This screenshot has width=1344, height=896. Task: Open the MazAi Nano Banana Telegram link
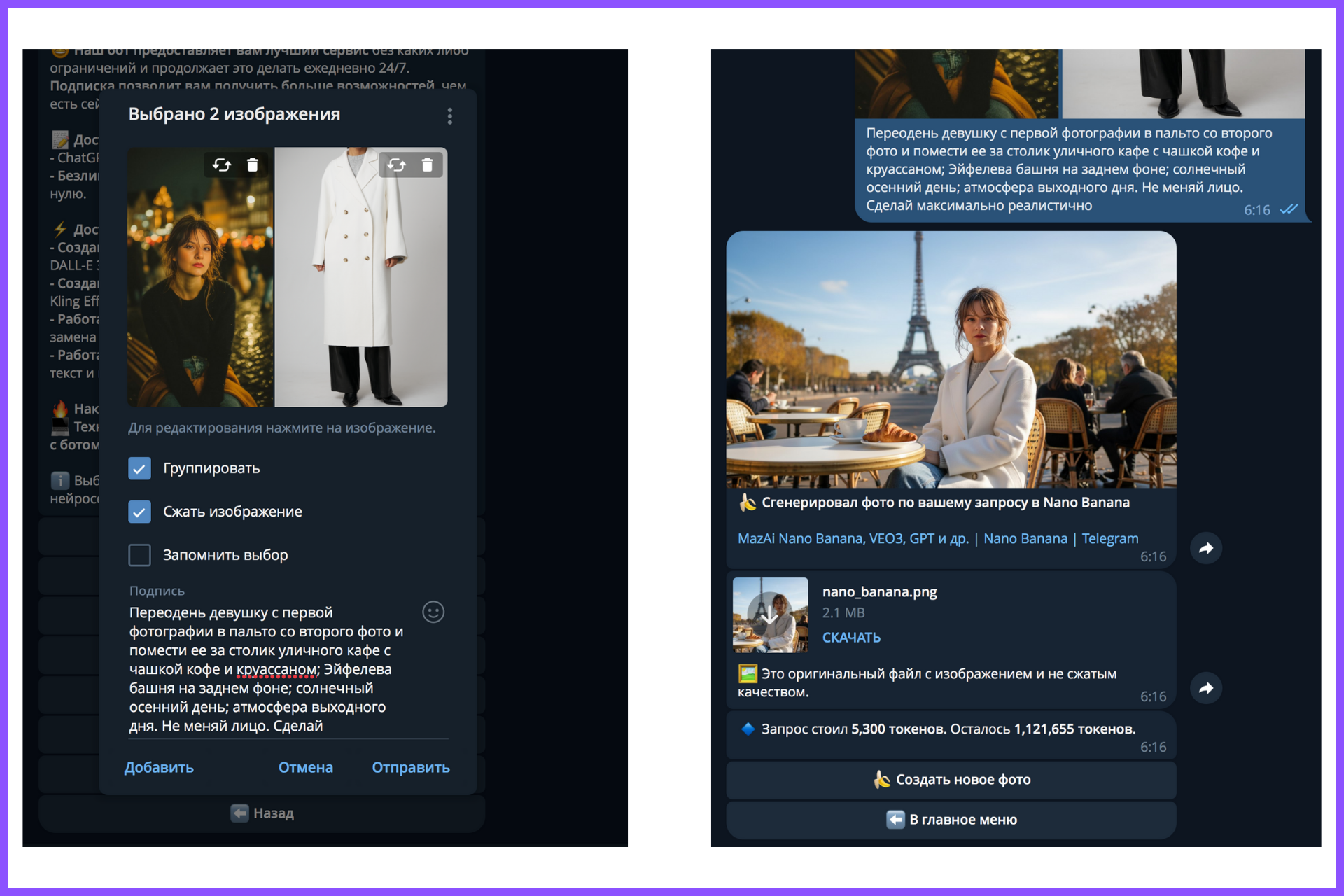pyautogui.click(x=937, y=538)
